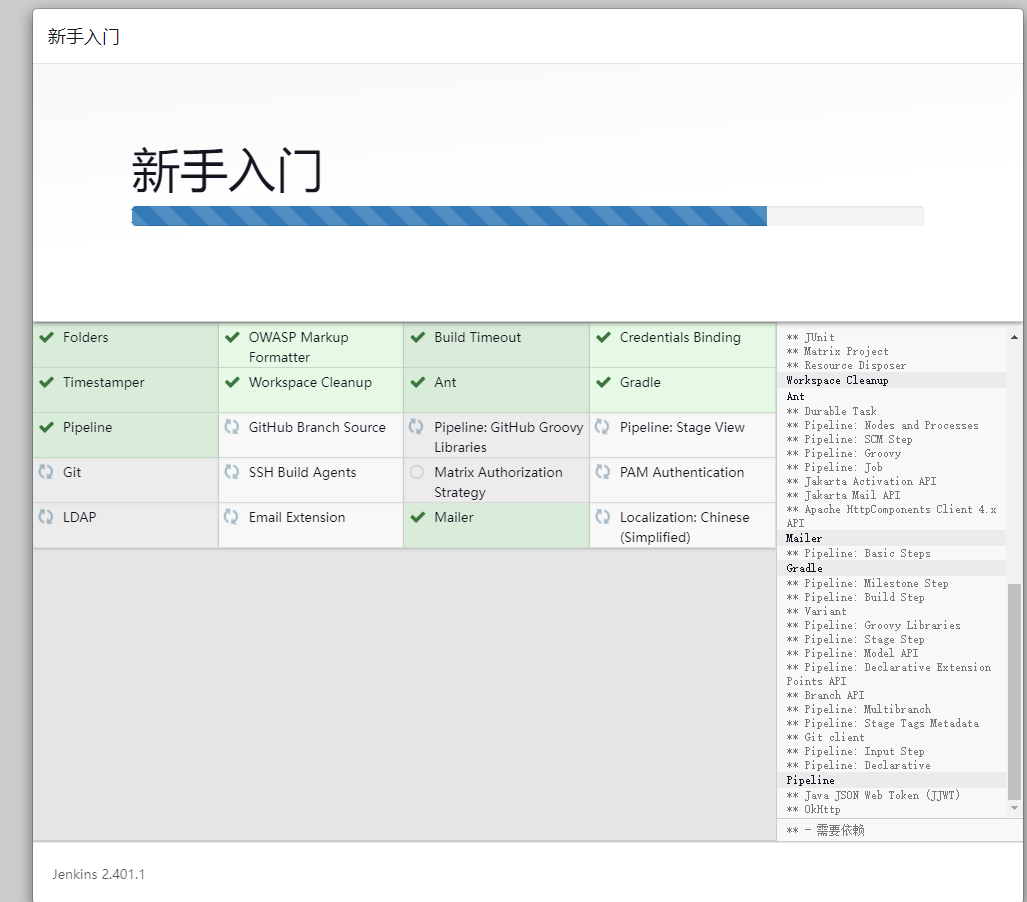This screenshot has height=902, width=1027.
Task: Click the "Credentials Binding" plugin label
Action: (x=680, y=337)
